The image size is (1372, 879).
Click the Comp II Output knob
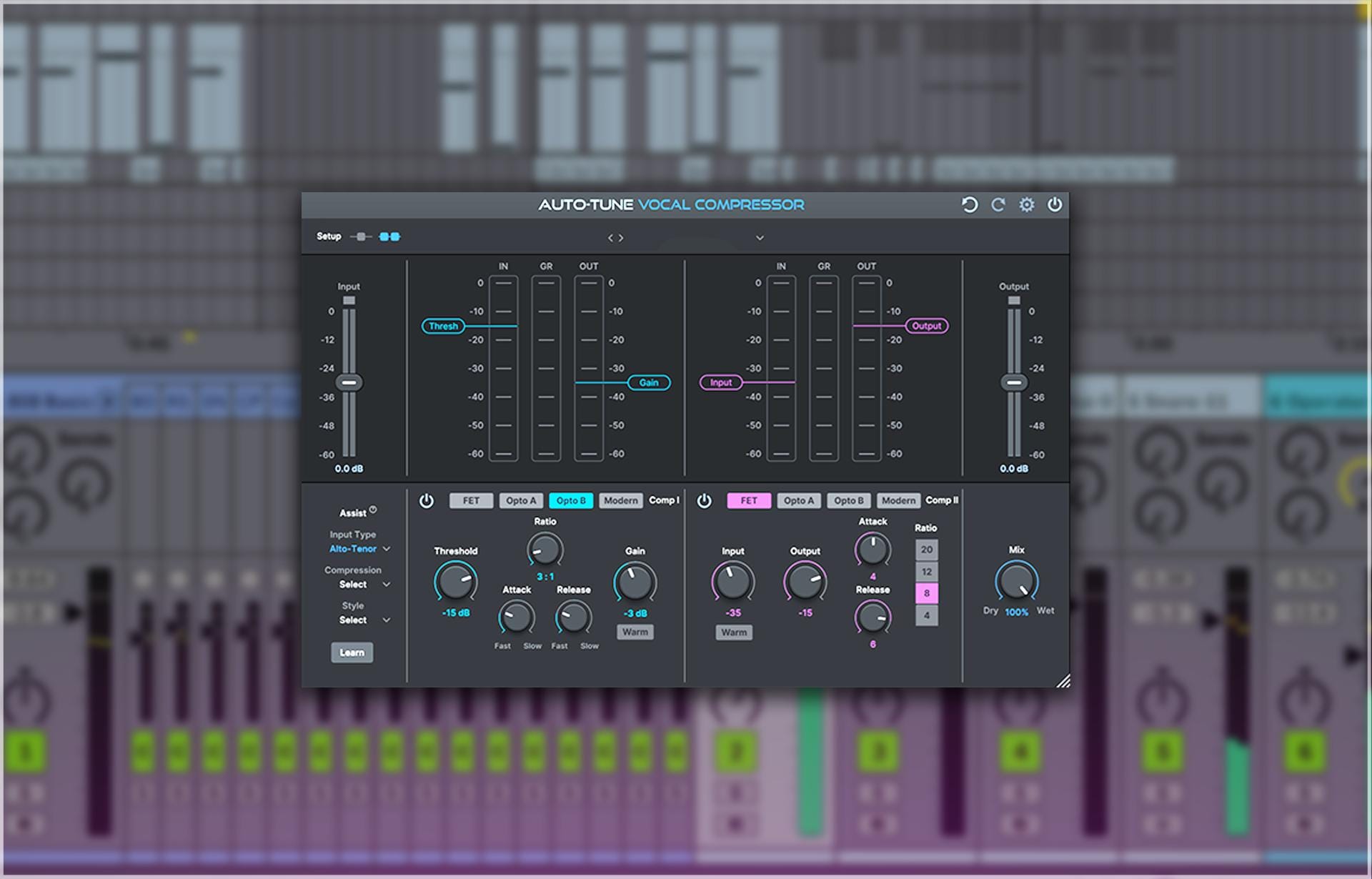pyautogui.click(x=805, y=582)
